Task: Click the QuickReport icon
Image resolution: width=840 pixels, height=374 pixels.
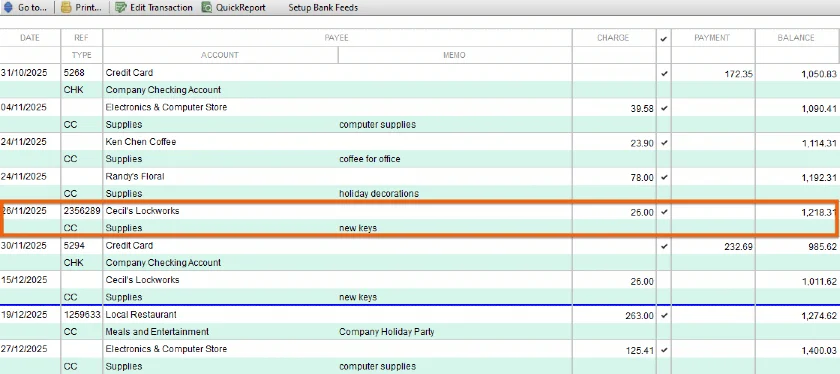Action: pos(207,8)
